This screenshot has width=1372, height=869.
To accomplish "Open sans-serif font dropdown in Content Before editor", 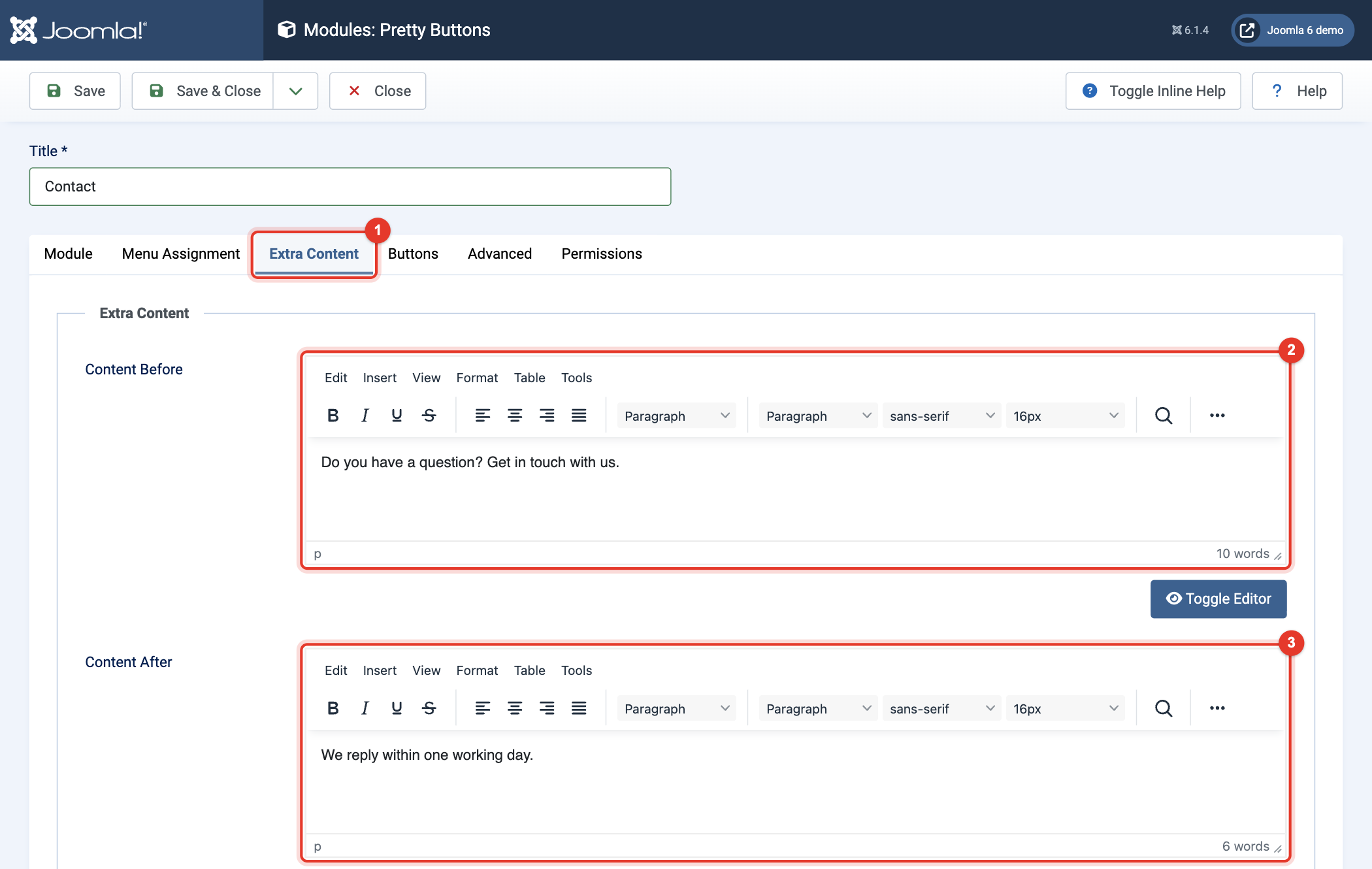I will point(941,416).
